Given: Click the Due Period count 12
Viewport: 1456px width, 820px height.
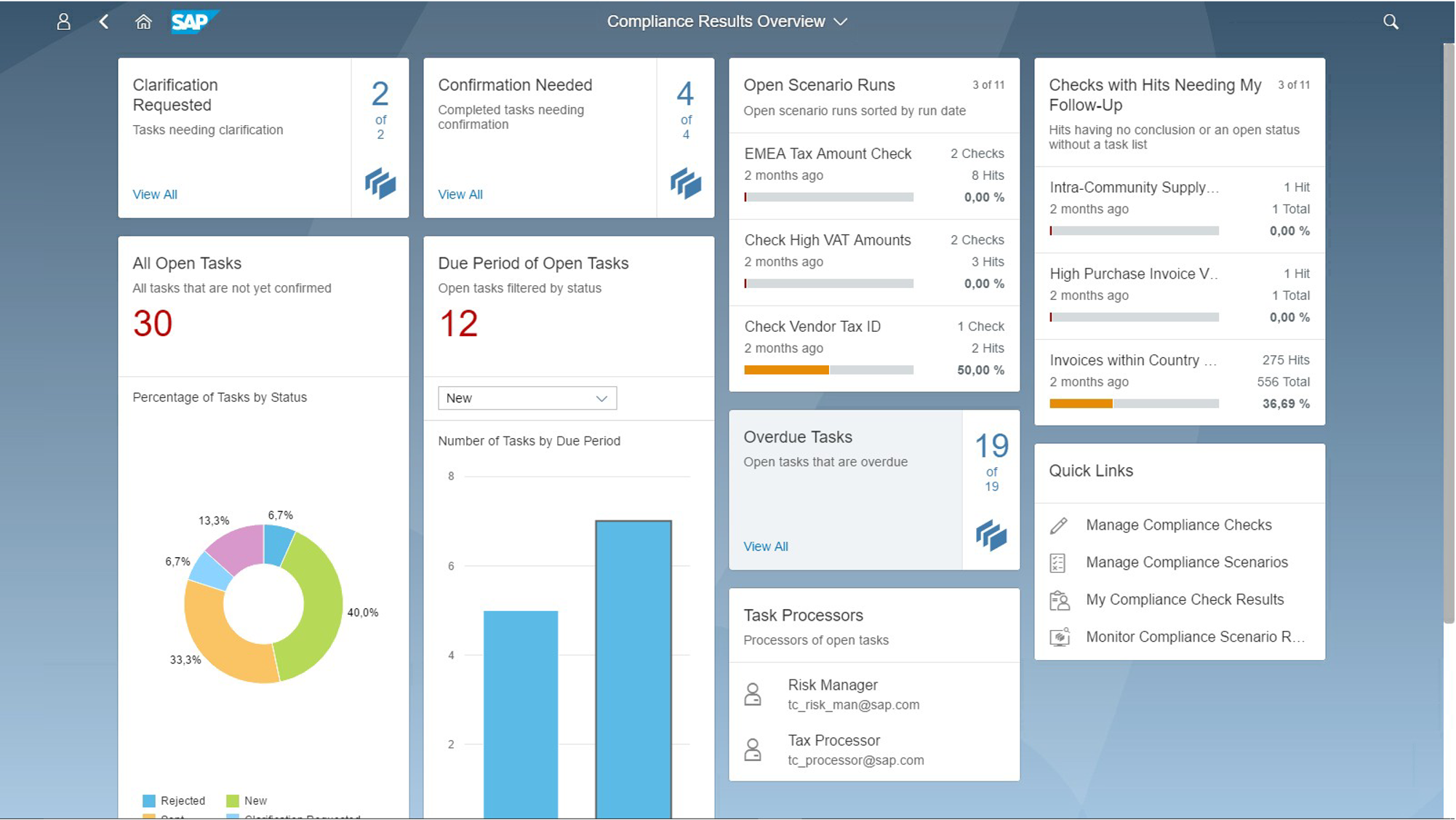Looking at the screenshot, I should pyautogui.click(x=458, y=324).
